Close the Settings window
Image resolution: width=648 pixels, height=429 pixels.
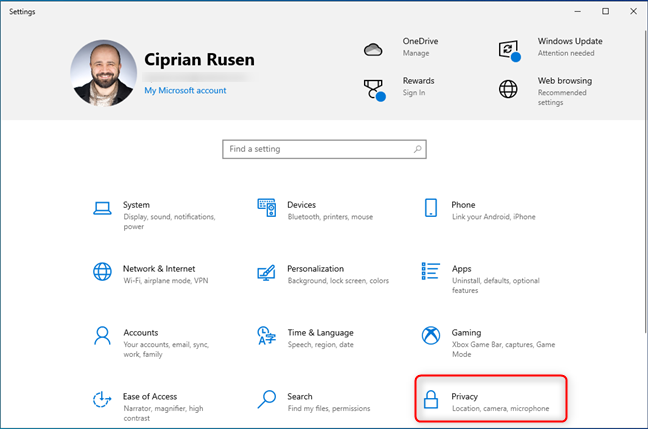click(x=633, y=12)
